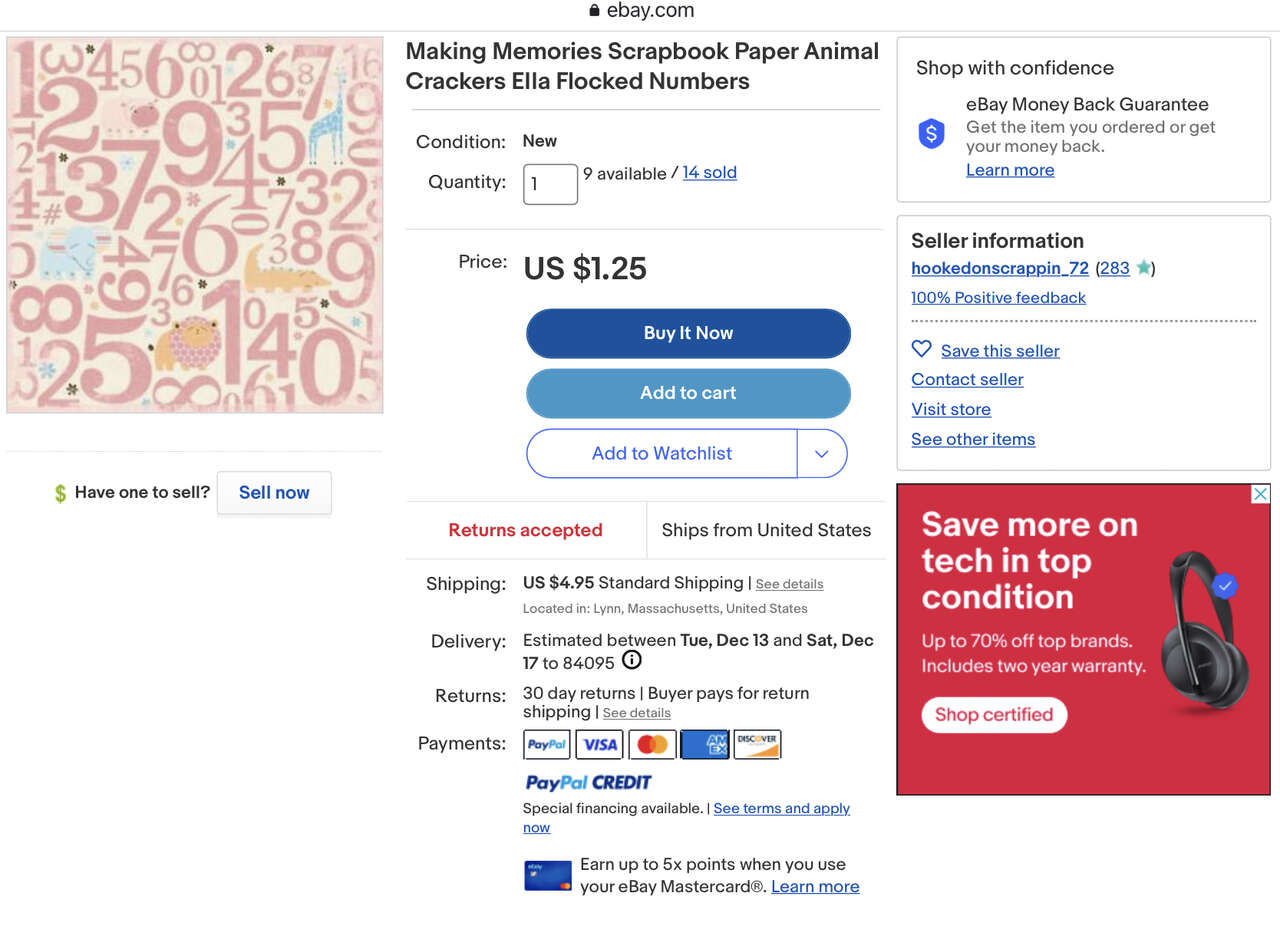Screen dimensions: 1280x939
Task: Open seller hookedonscrappin_72 profile link
Action: [x=999, y=268]
